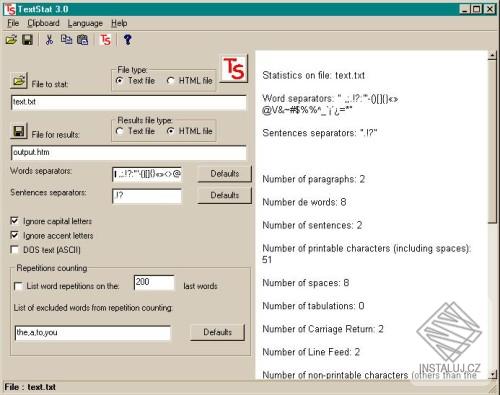Open the Clipboard menu
Viewport: 500px width, 395px height.
(x=43, y=23)
